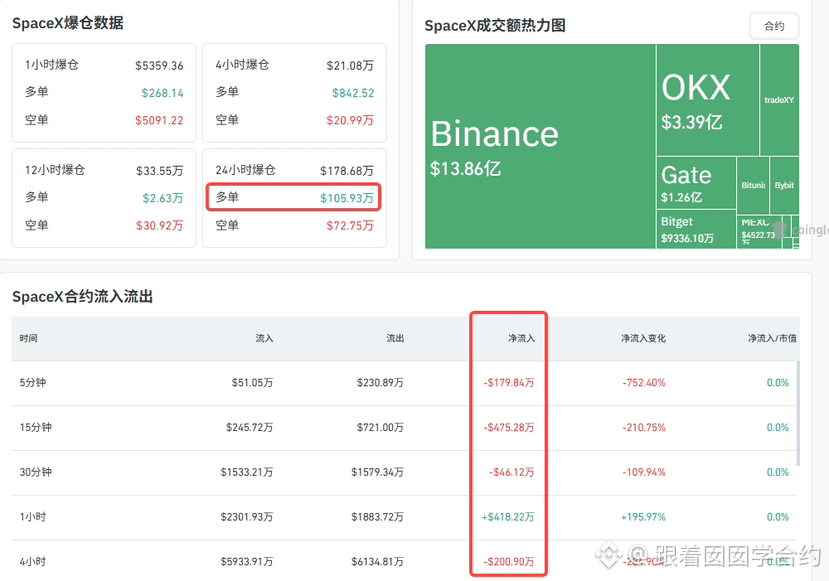Image resolution: width=829 pixels, height=581 pixels.
Task: Click the flow table vertical scrollbar
Action: (798, 413)
